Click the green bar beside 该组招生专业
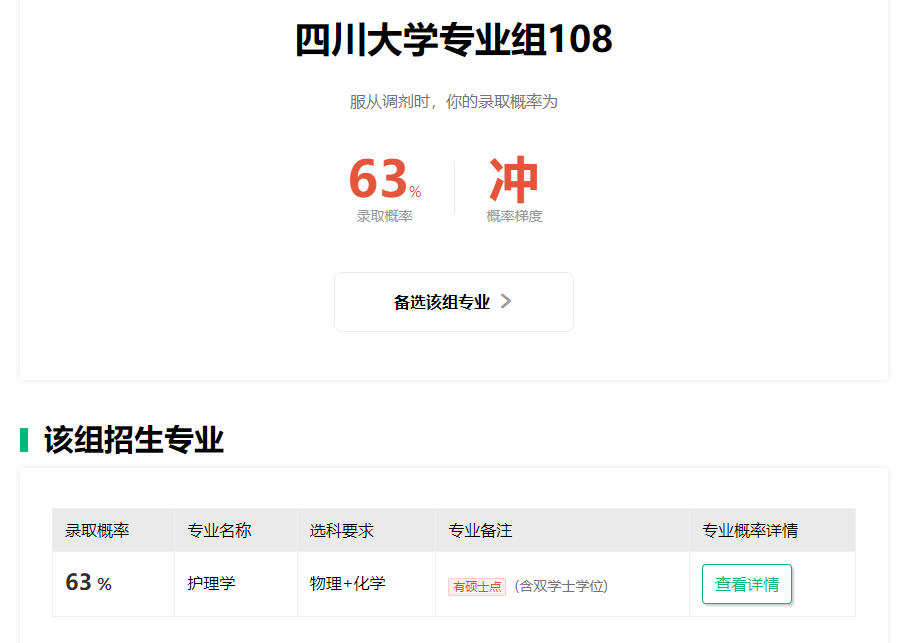Screen dimensions: 903x643 tap(24, 440)
